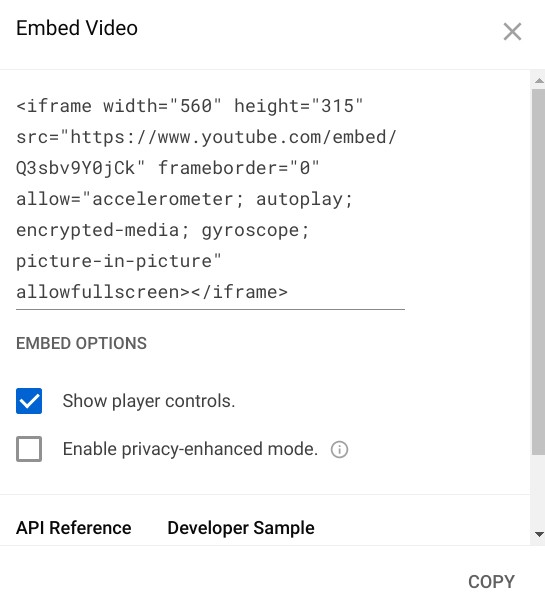Click the scrollbar track below the thumb
Viewport: 545px width, 615px height.
click(538, 491)
